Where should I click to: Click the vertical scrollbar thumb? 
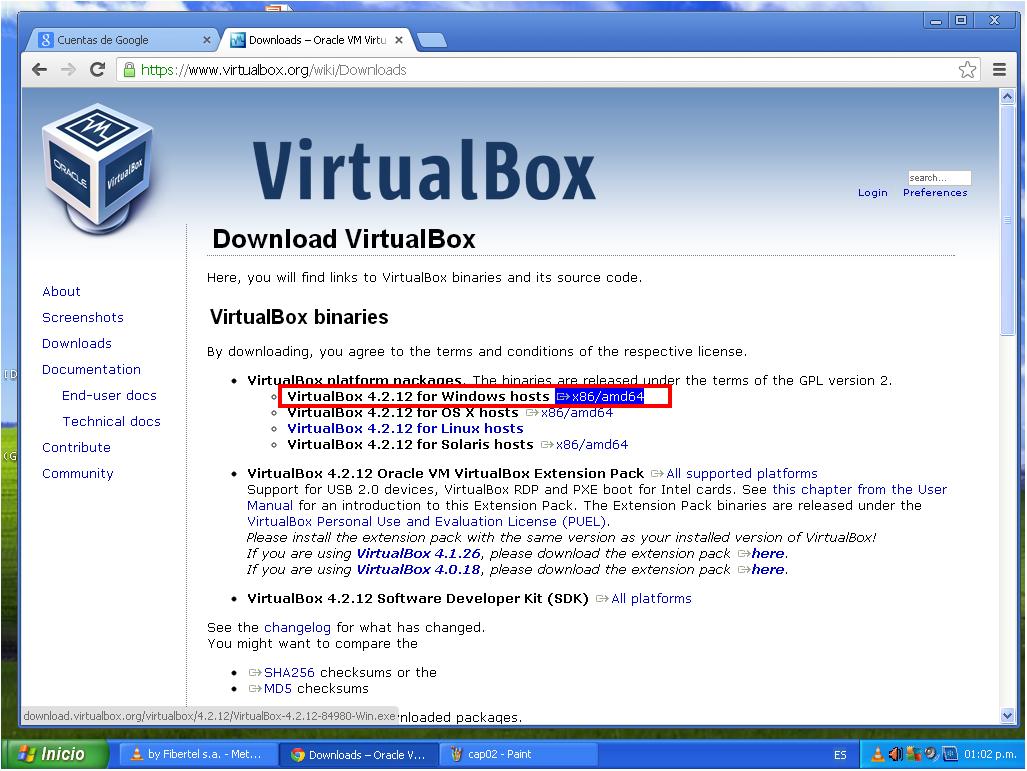click(1007, 220)
